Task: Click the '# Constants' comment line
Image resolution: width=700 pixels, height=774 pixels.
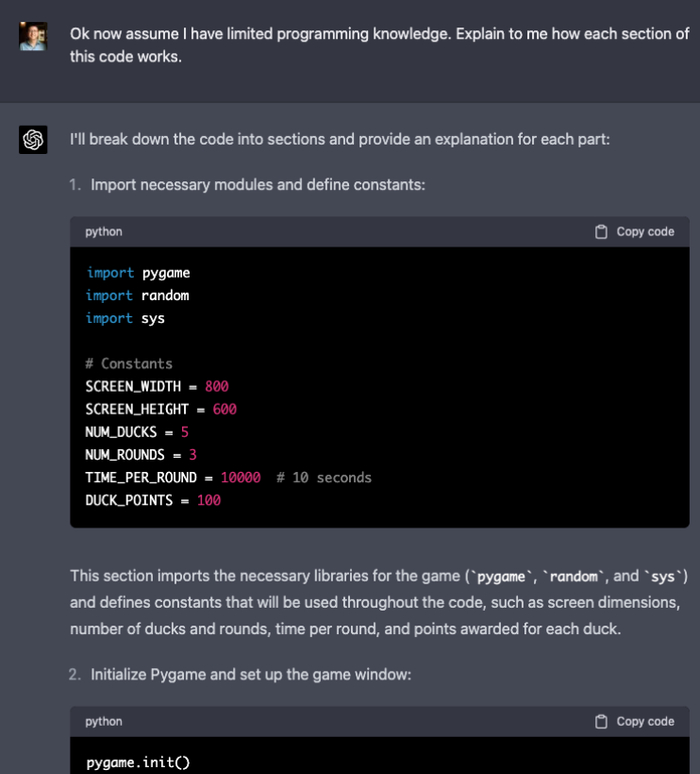Action: pyautogui.click(x=129, y=364)
